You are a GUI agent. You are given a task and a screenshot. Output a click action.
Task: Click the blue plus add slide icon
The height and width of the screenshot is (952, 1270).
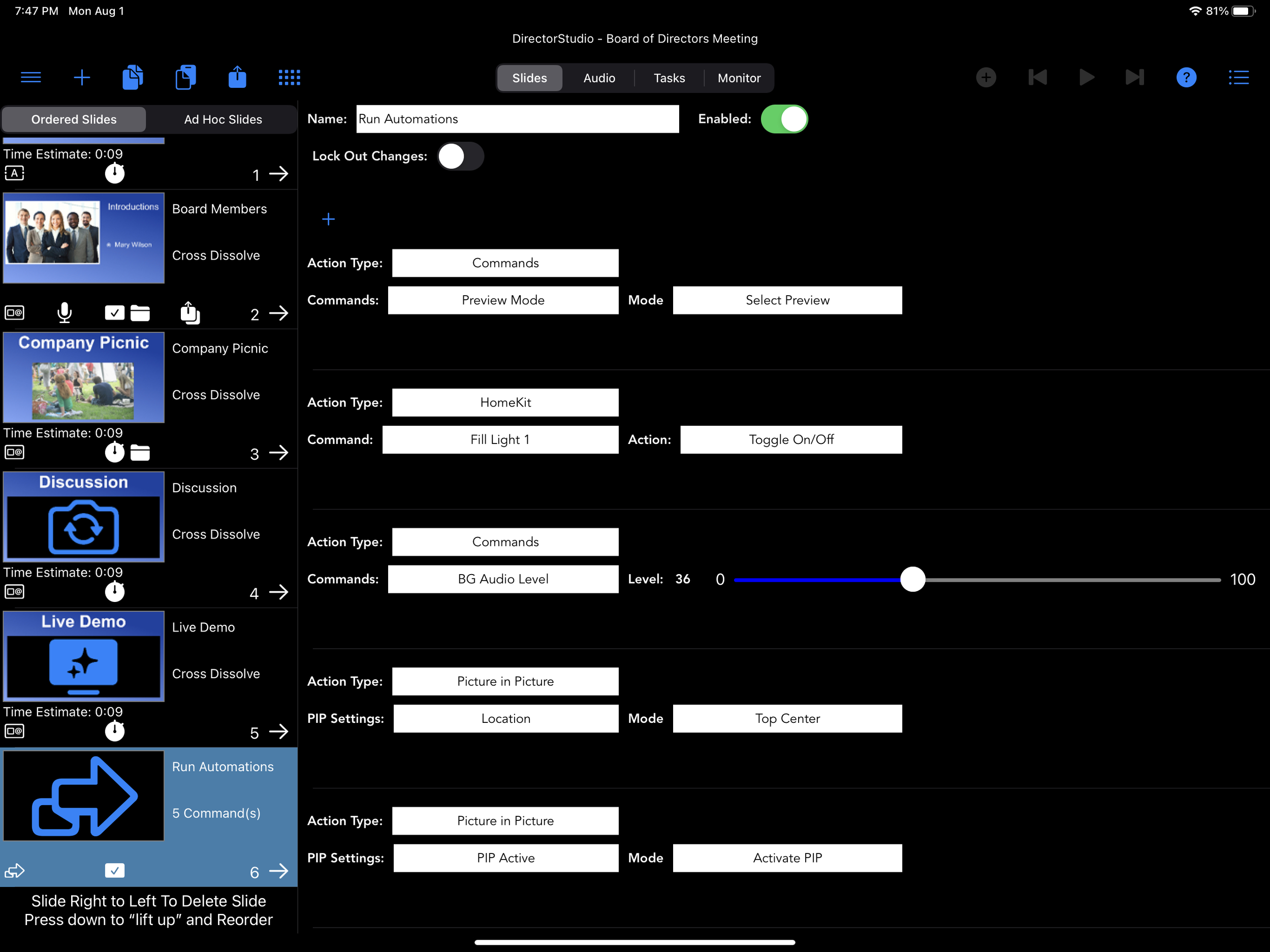click(x=82, y=78)
